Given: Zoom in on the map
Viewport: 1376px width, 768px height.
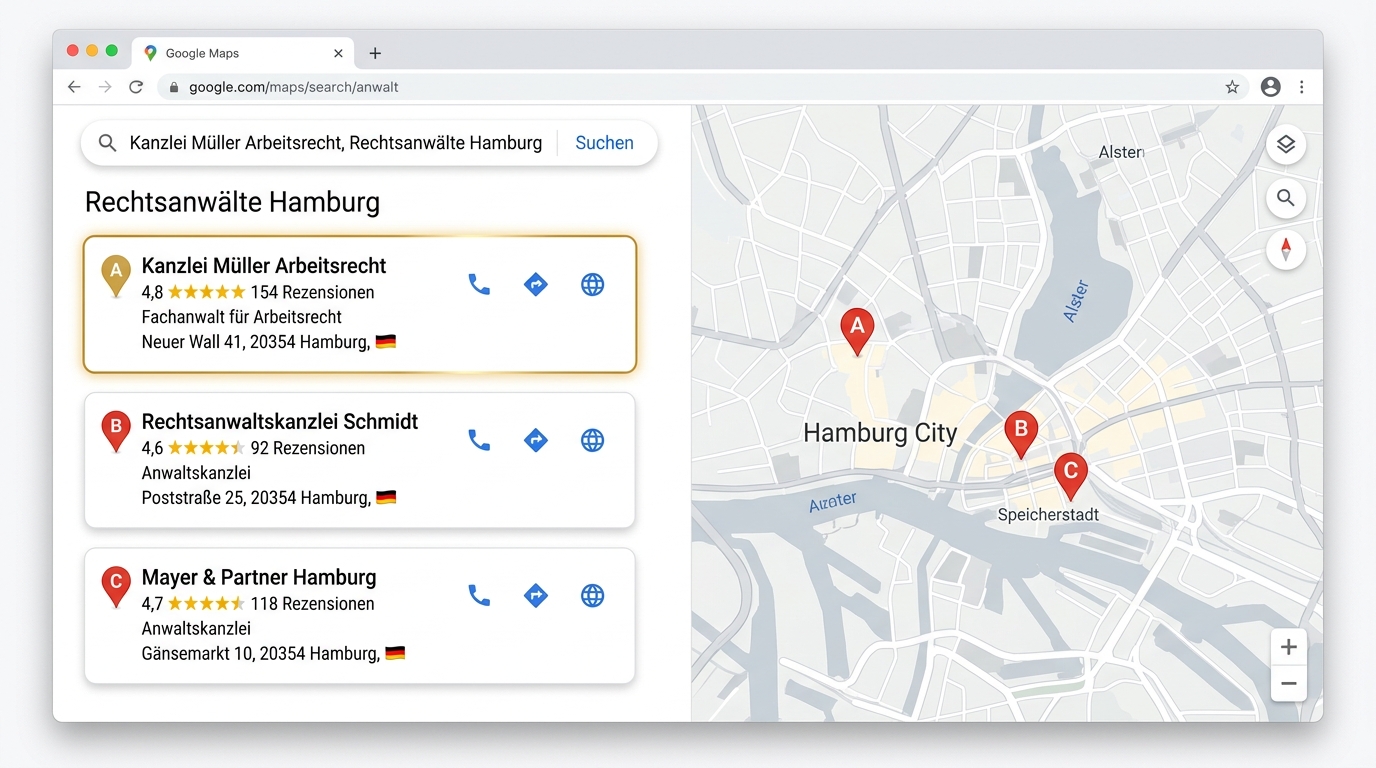Looking at the screenshot, I should (1288, 646).
